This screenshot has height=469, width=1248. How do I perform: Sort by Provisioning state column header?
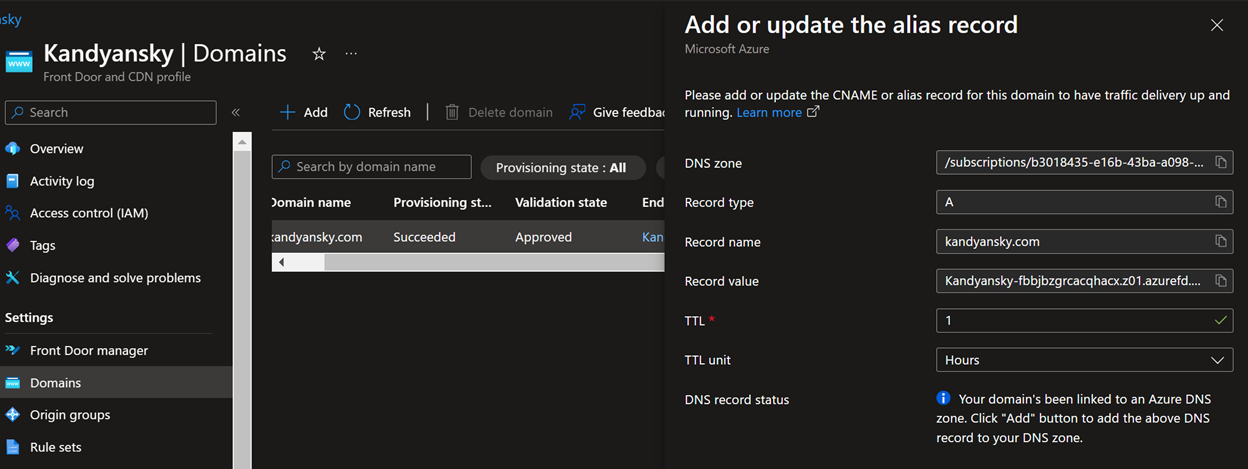[442, 202]
